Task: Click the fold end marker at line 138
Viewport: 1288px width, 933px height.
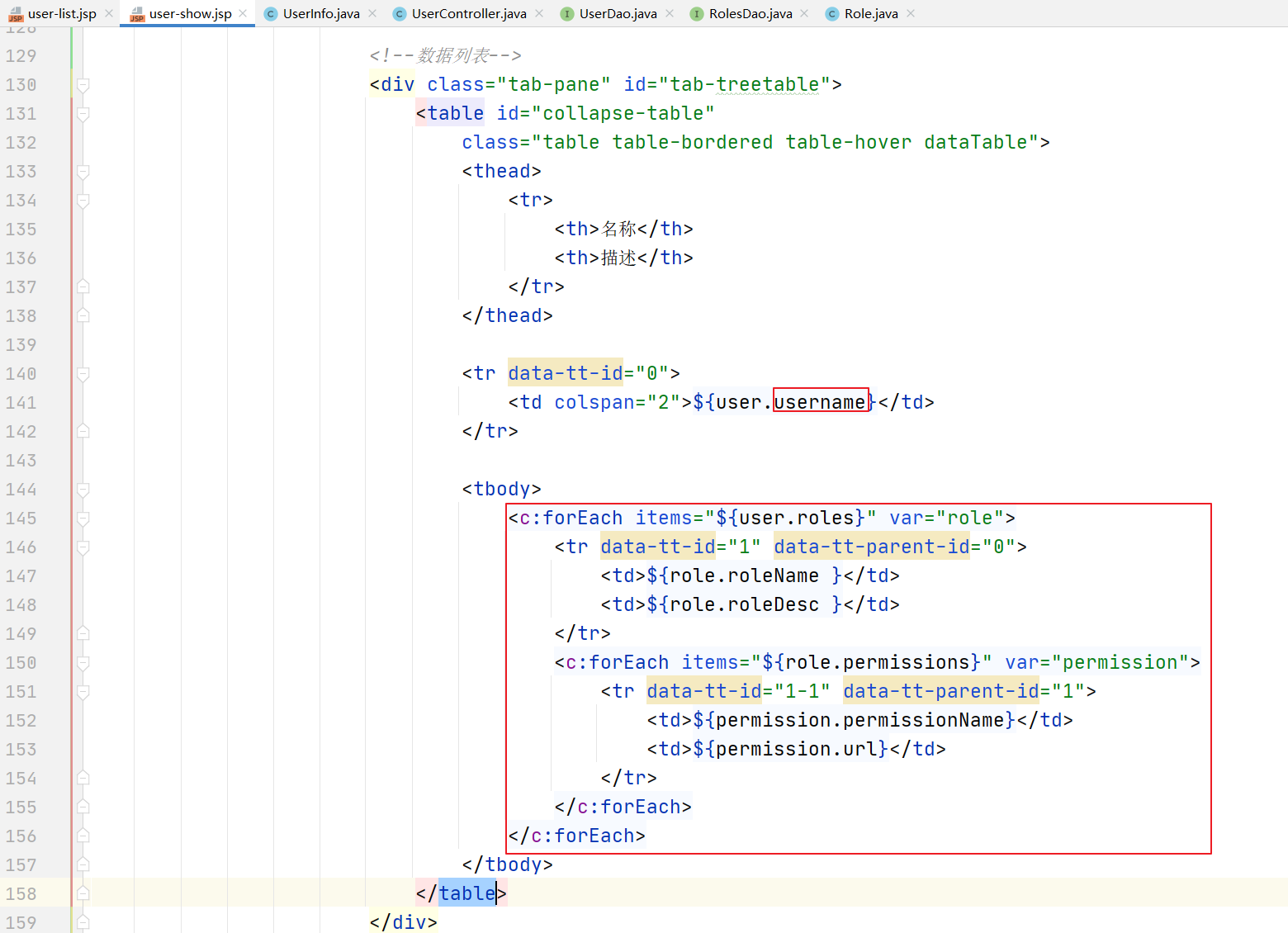Action: pyautogui.click(x=83, y=315)
